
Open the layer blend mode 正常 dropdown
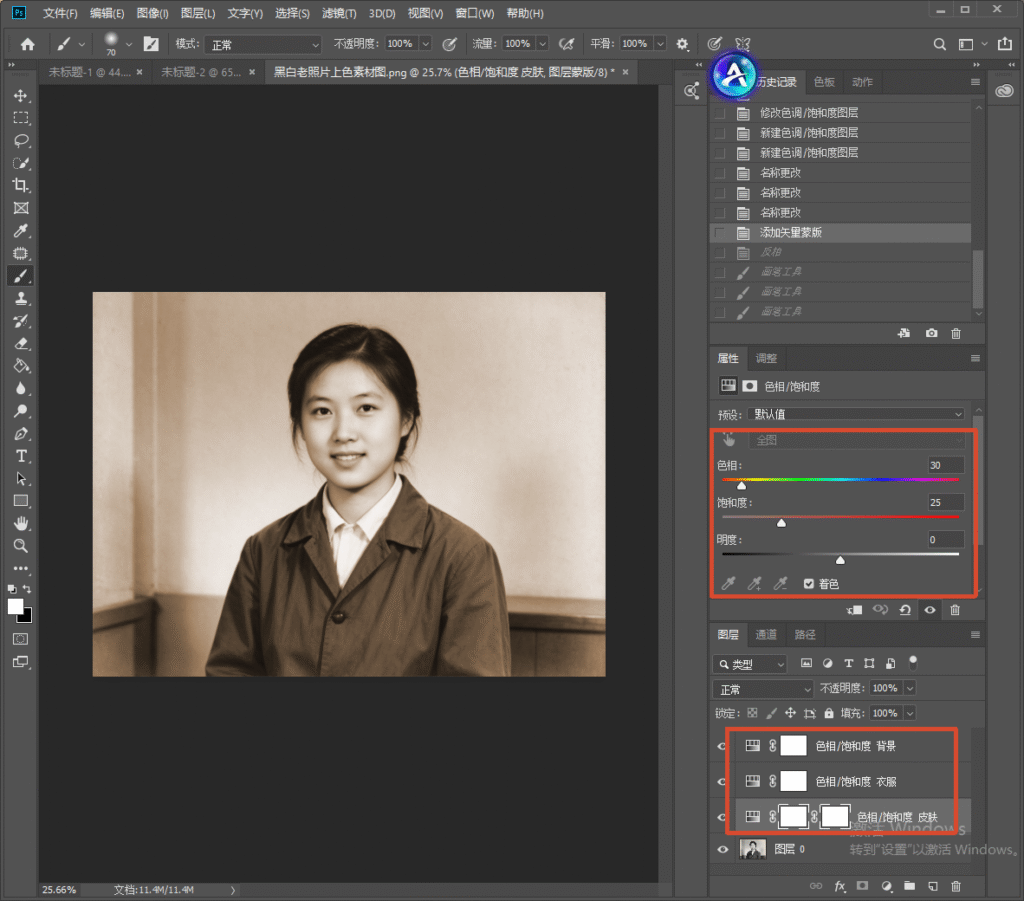click(x=763, y=689)
